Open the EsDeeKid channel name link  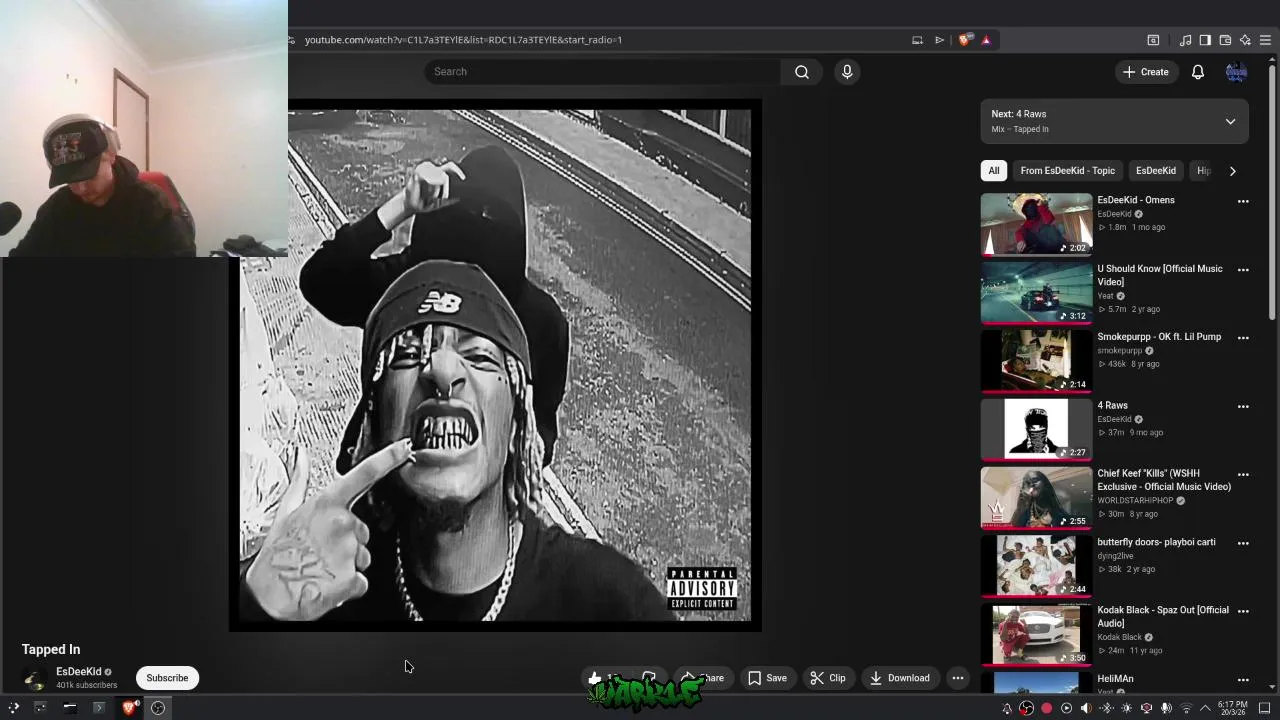tap(79, 672)
